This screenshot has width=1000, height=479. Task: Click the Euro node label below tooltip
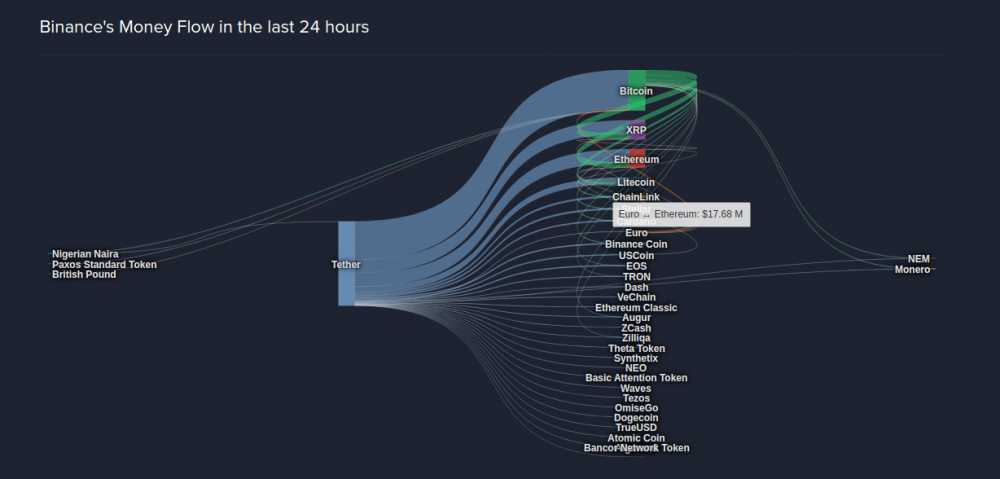[x=636, y=233]
